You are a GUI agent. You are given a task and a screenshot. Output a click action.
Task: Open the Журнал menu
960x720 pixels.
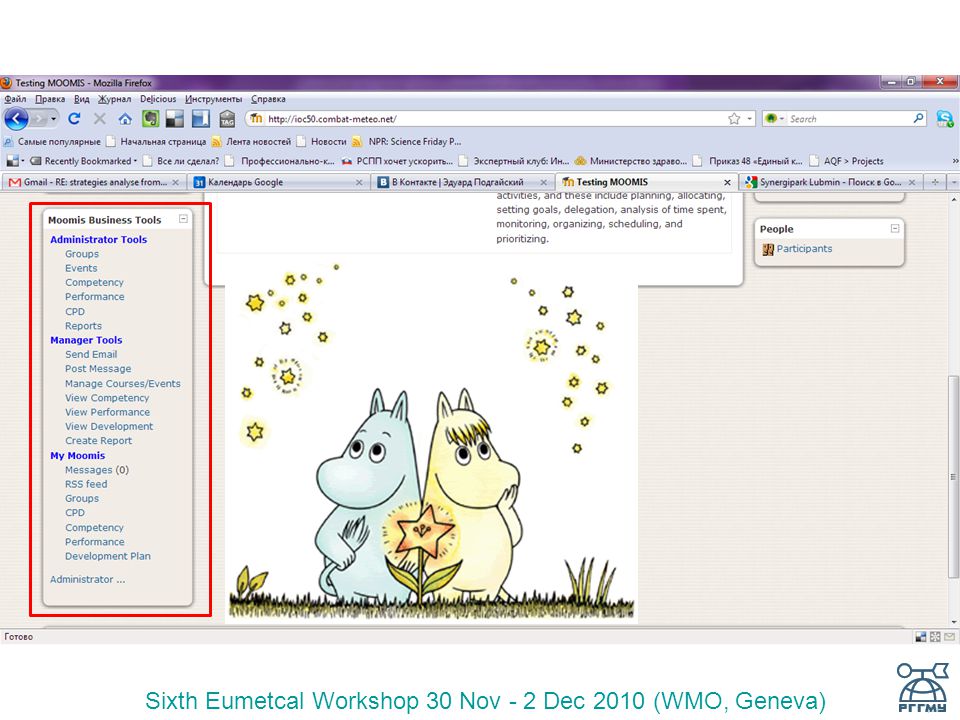coord(114,99)
